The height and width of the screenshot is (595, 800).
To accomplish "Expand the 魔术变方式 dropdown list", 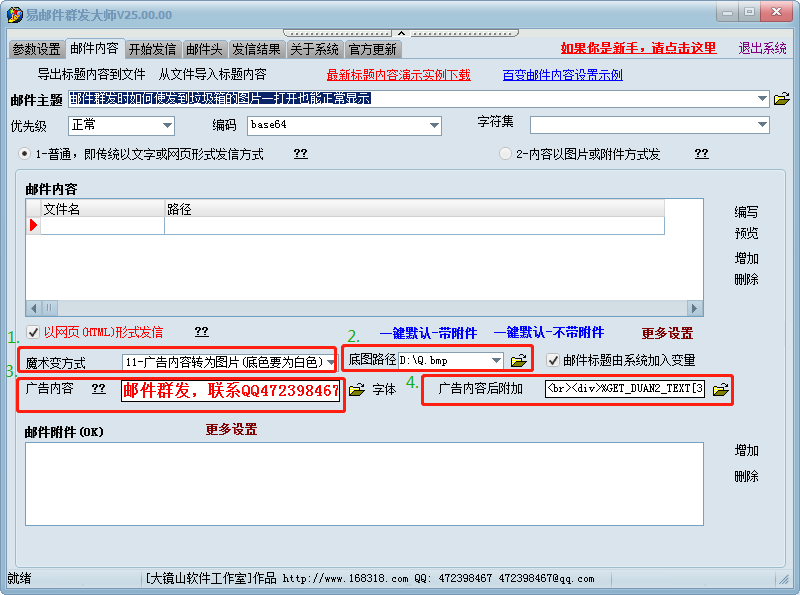I will coord(331,361).
